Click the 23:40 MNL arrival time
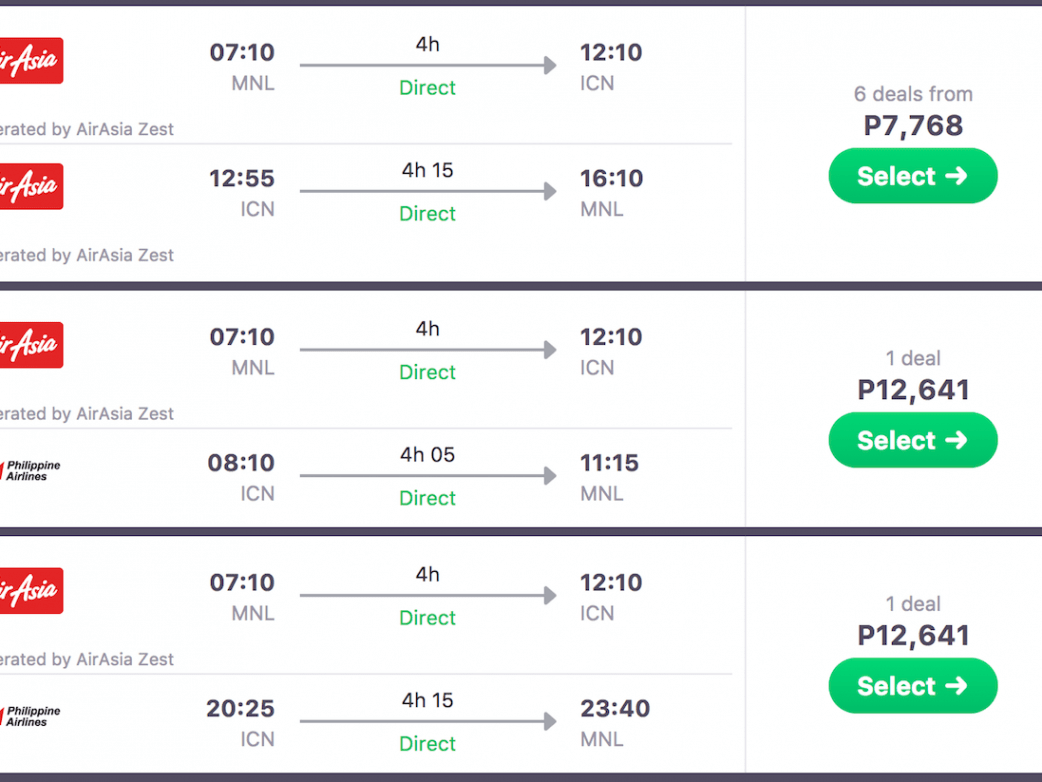The width and height of the screenshot is (1042, 782). click(614, 709)
